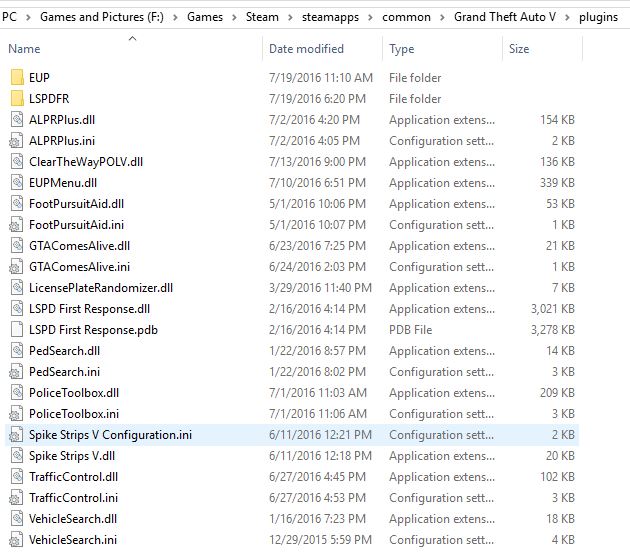Image resolution: width=630 pixels, height=556 pixels.
Task: Select the file name 'LSPD First Response.dll'
Action: (x=89, y=309)
